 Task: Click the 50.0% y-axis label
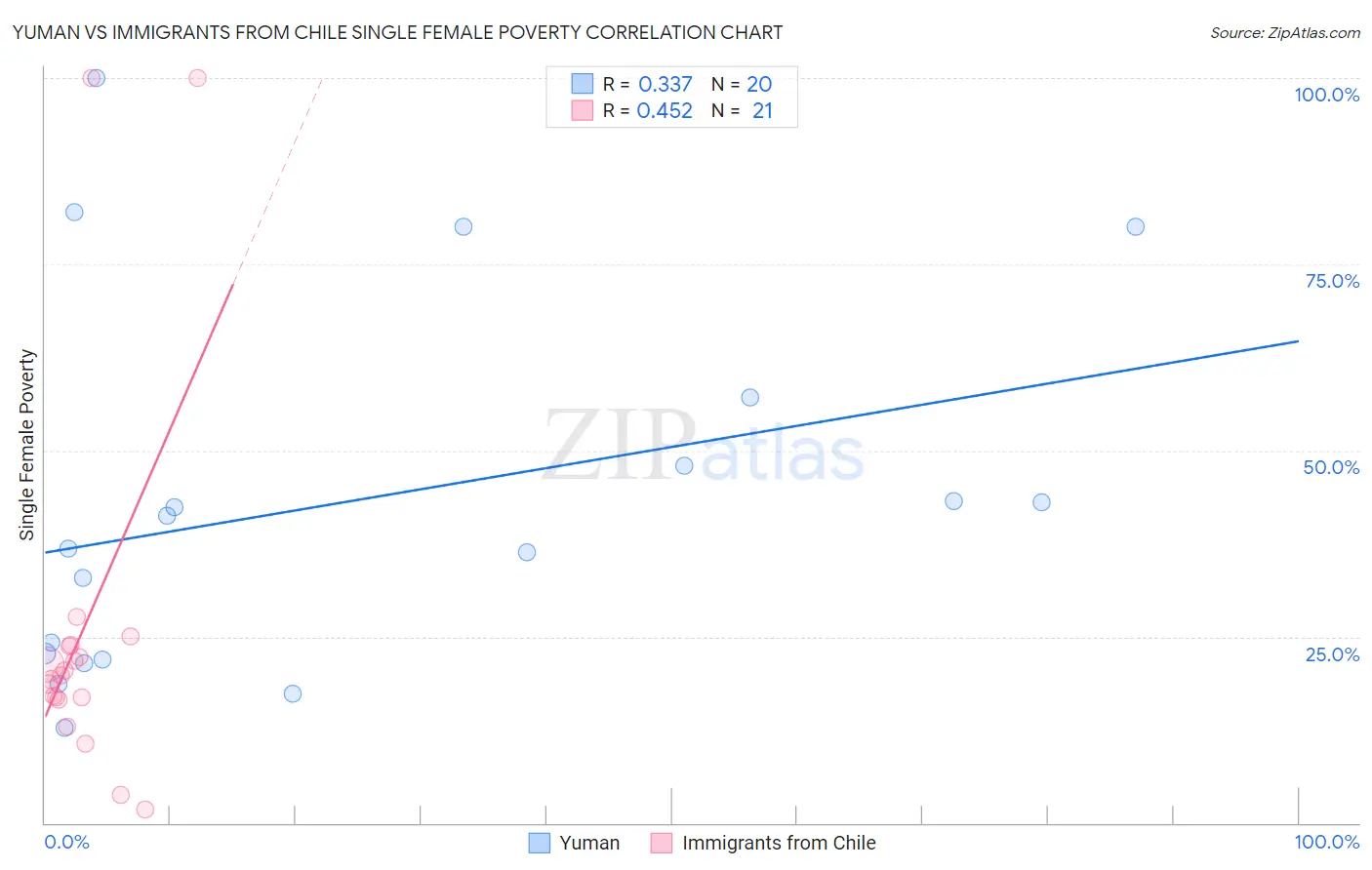pos(1331,467)
